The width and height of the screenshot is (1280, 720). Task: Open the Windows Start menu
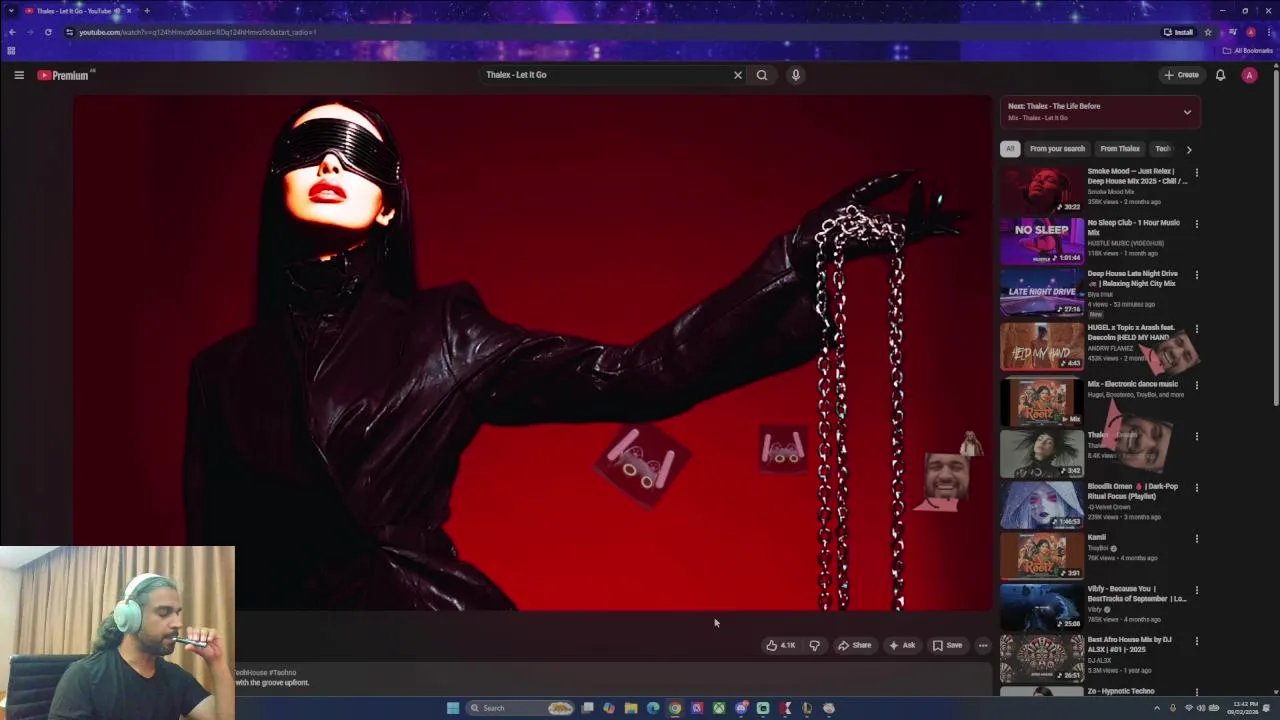(453, 708)
